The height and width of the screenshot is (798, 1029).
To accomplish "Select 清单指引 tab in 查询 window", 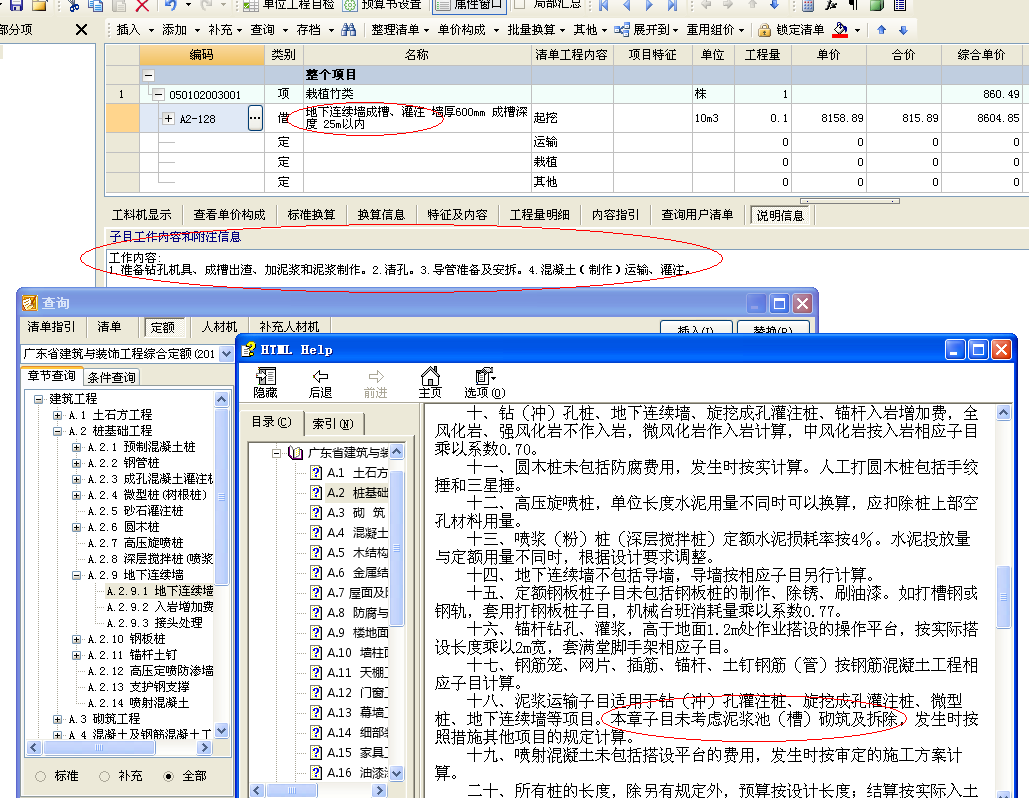I will pyautogui.click(x=51, y=327).
